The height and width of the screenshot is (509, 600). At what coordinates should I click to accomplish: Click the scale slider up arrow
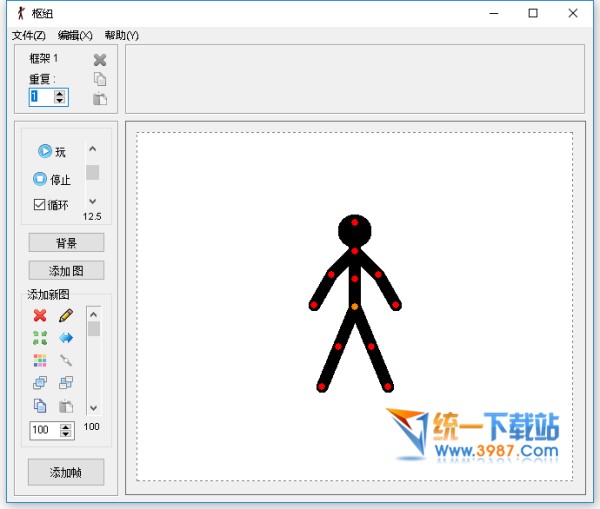pos(93,314)
